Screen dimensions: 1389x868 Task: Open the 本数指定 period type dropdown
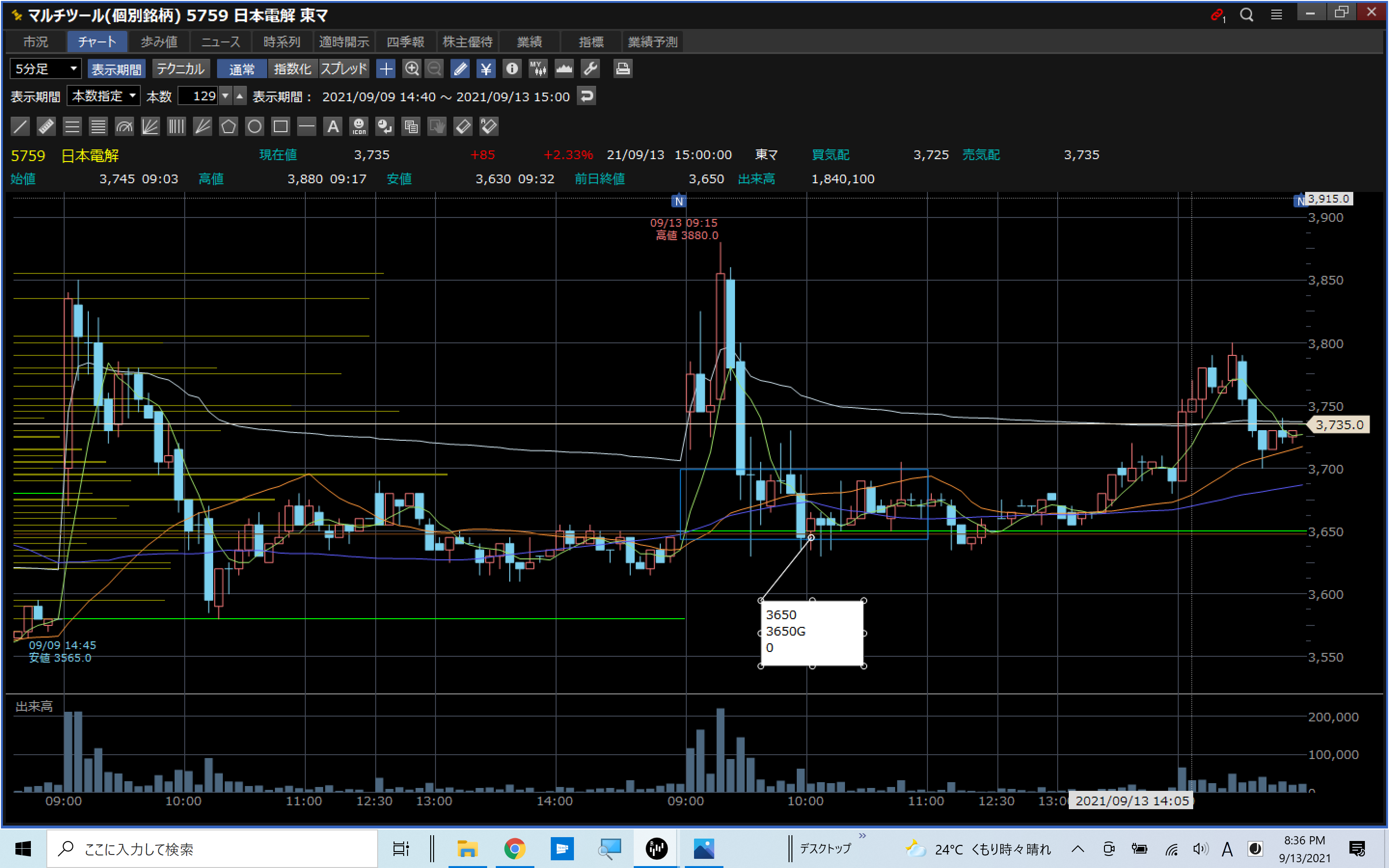(x=103, y=96)
